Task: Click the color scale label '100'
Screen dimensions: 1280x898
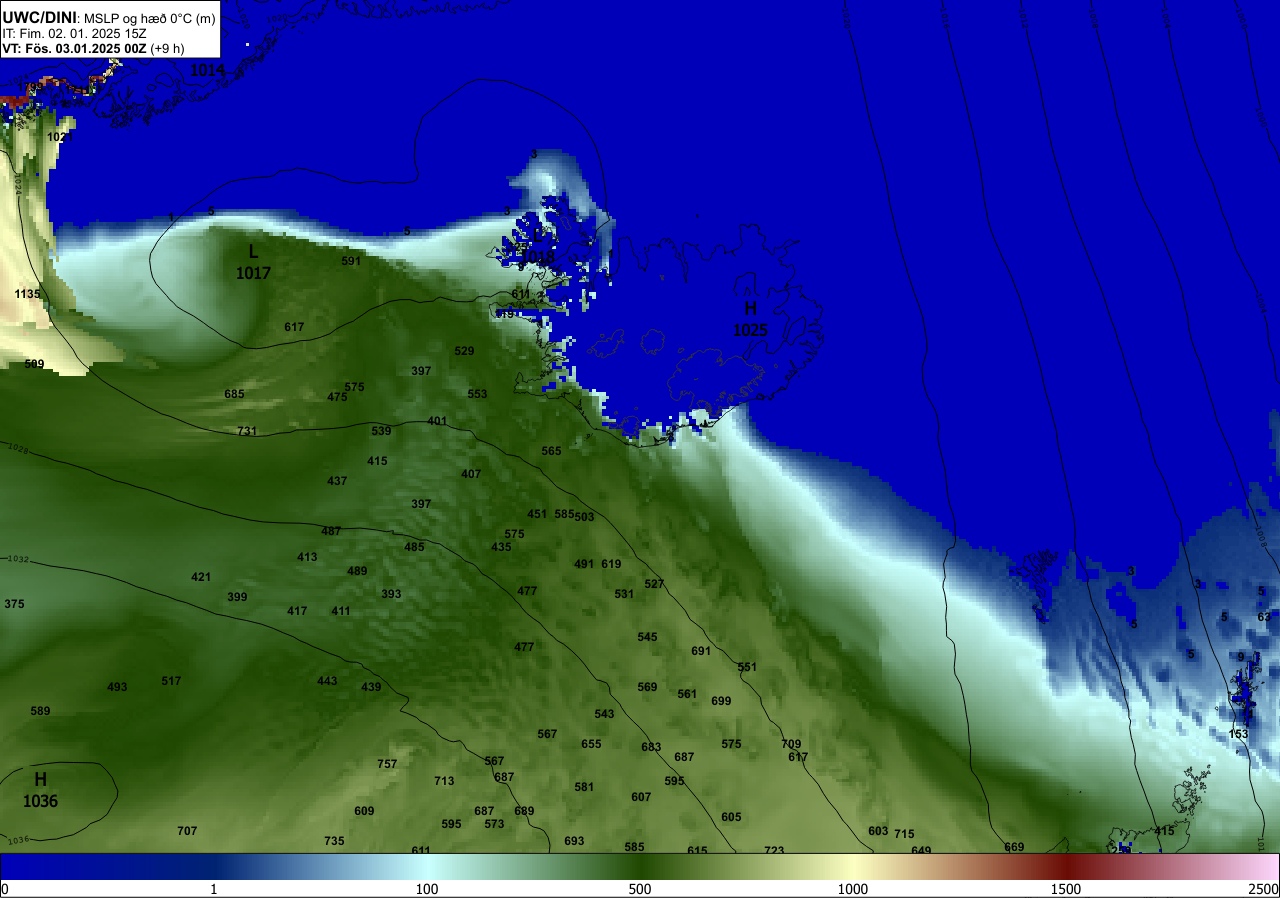Action: pos(427,889)
